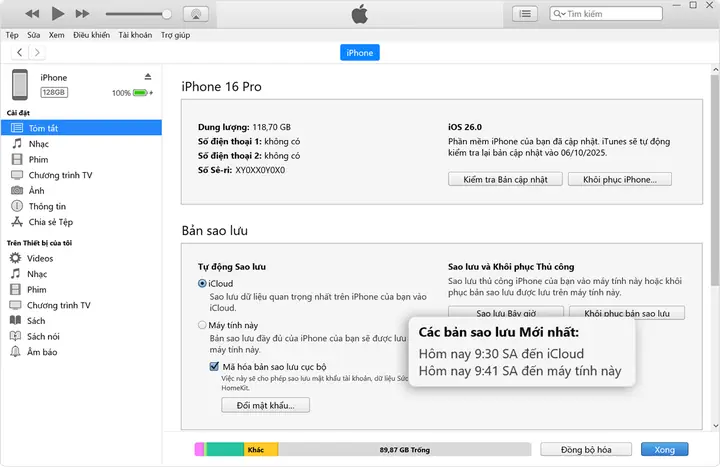This screenshot has width=720, height=467.
Task: Click the serial number XY0XX0Y0X0
Action: coord(260,170)
